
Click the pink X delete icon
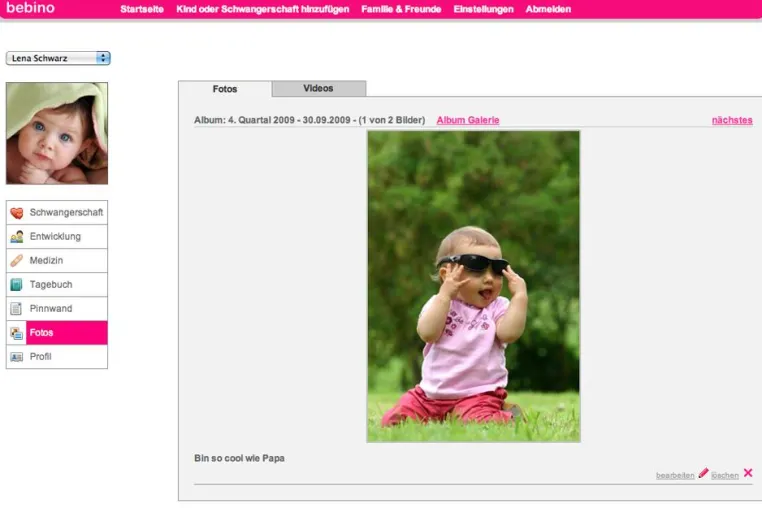[748, 473]
